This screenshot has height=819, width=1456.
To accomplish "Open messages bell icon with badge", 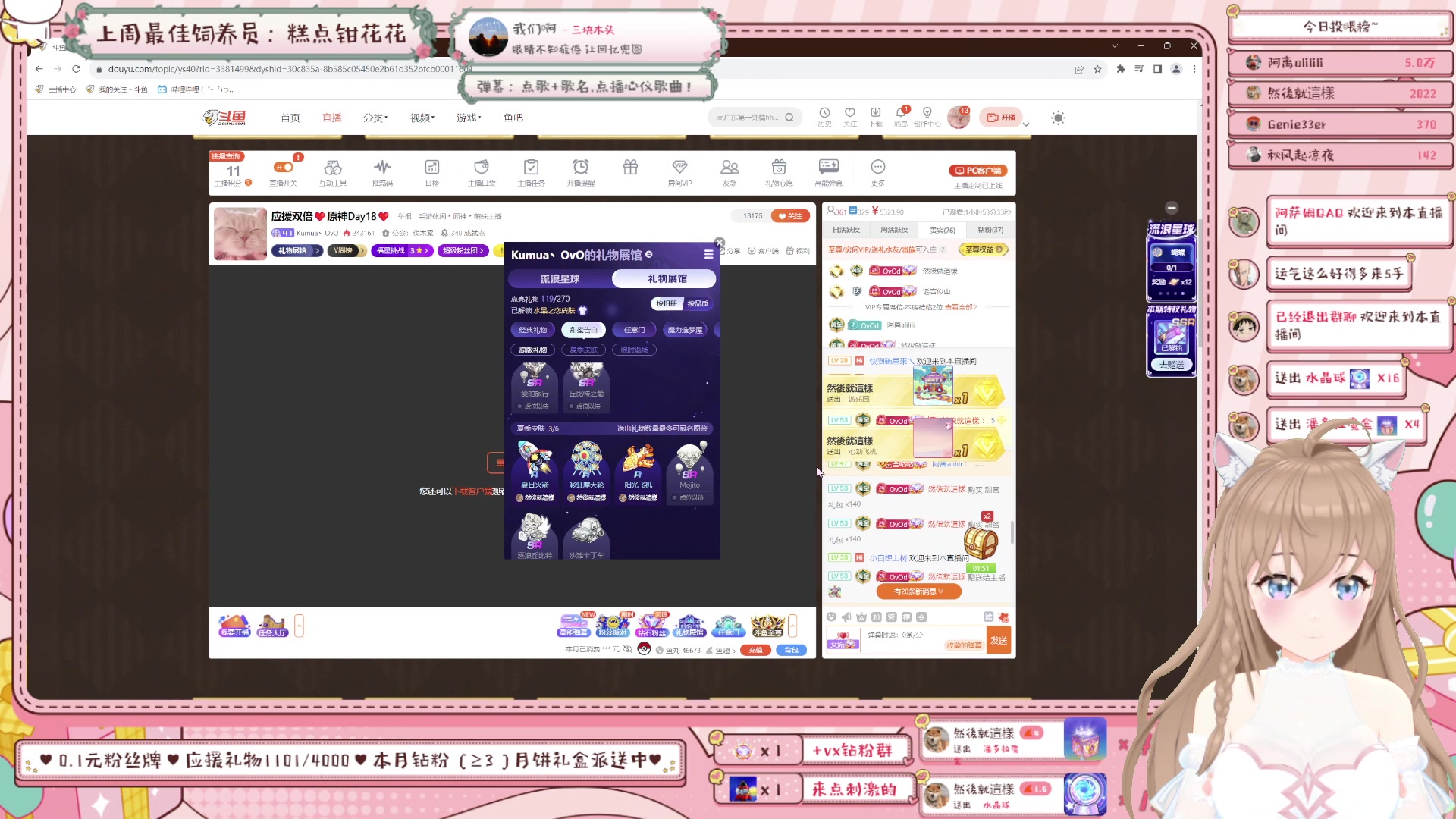I will tap(901, 113).
